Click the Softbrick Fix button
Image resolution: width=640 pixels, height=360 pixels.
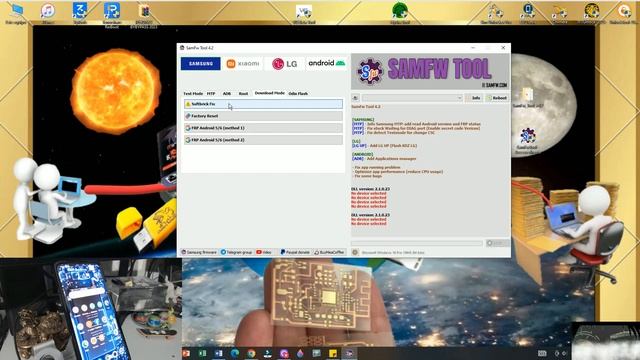tap(263, 104)
